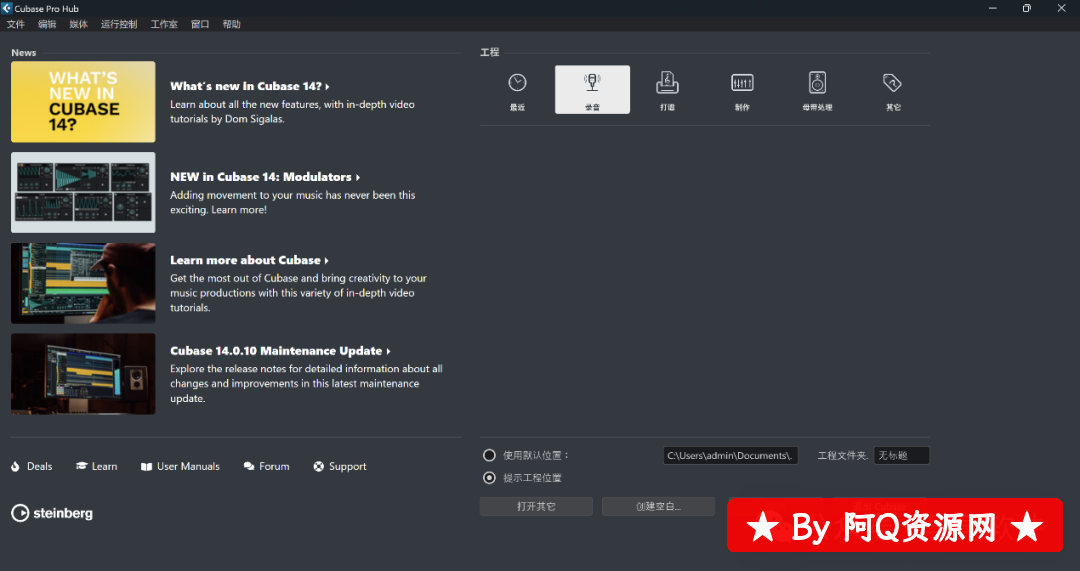Click the Cubase app icon in title bar
Image resolution: width=1080 pixels, height=571 pixels.
tap(7, 8)
